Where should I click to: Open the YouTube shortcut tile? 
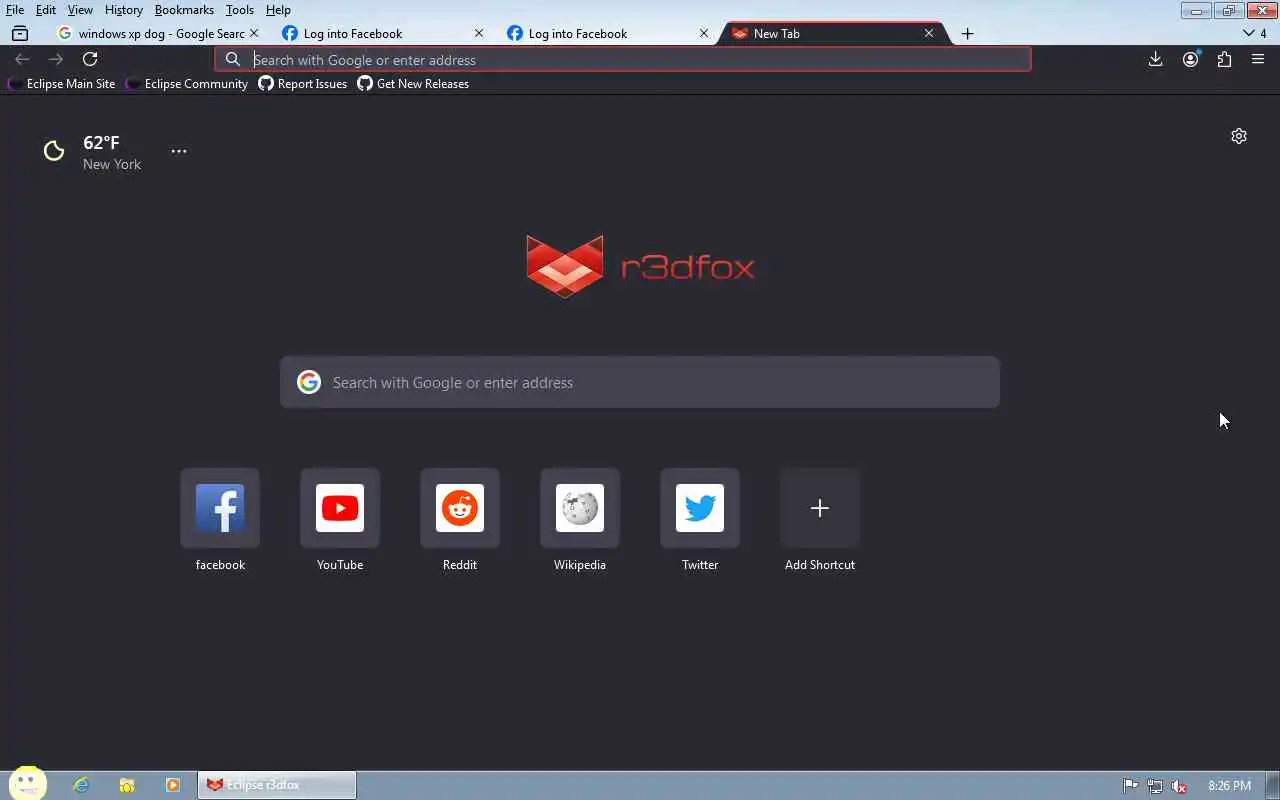pos(340,508)
